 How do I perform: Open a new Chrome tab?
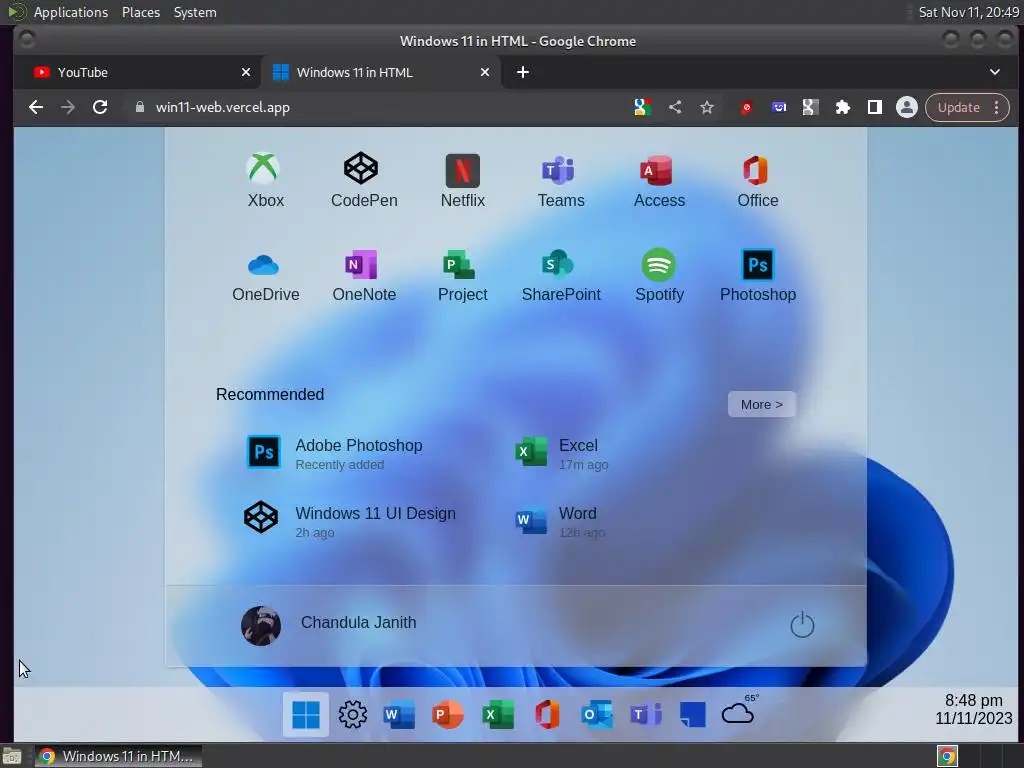pyautogui.click(x=522, y=72)
